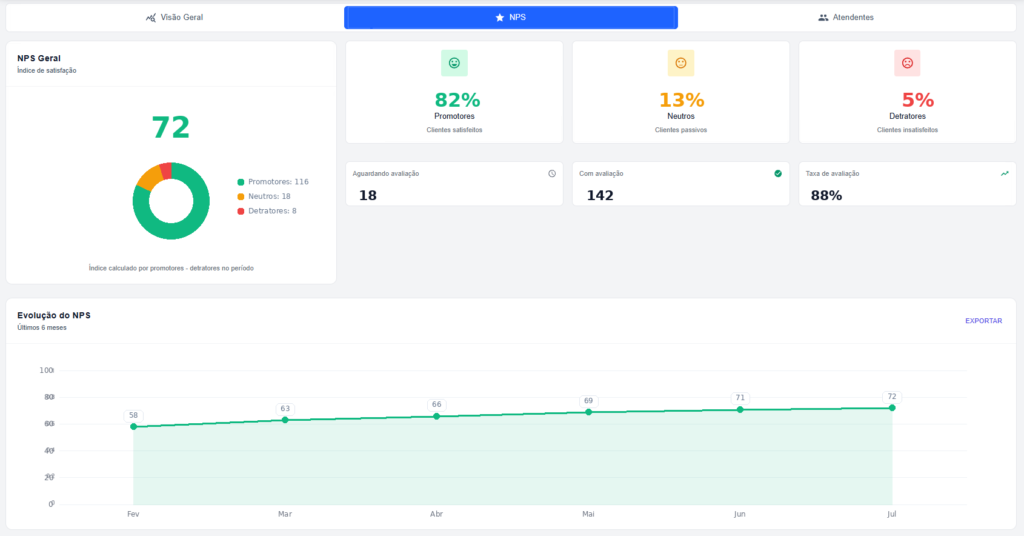Viewport: 1024px width, 536px height.
Task: Toggle the Neutros: 18 legend item
Action: pos(264,196)
